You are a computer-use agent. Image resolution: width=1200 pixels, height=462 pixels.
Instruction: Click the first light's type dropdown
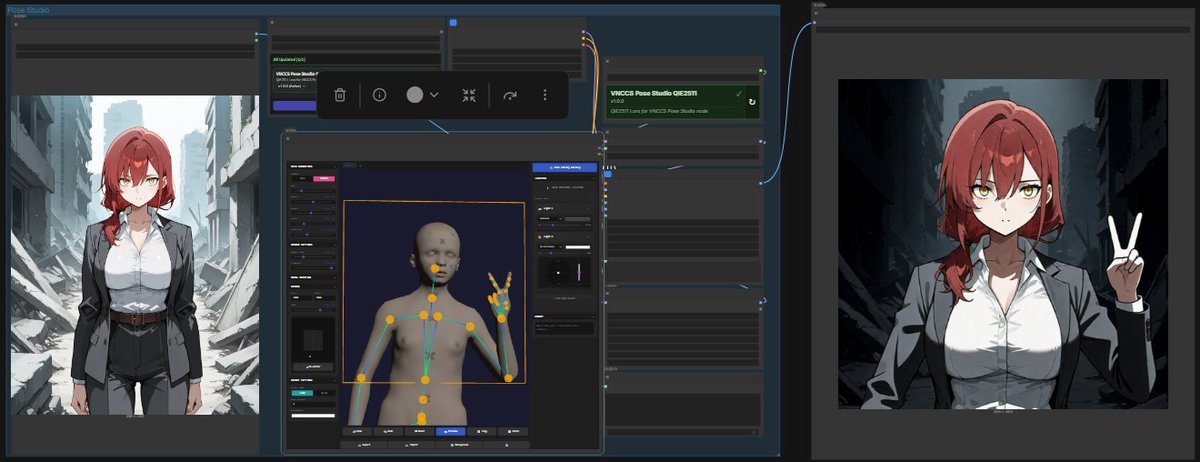click(550, 218)
